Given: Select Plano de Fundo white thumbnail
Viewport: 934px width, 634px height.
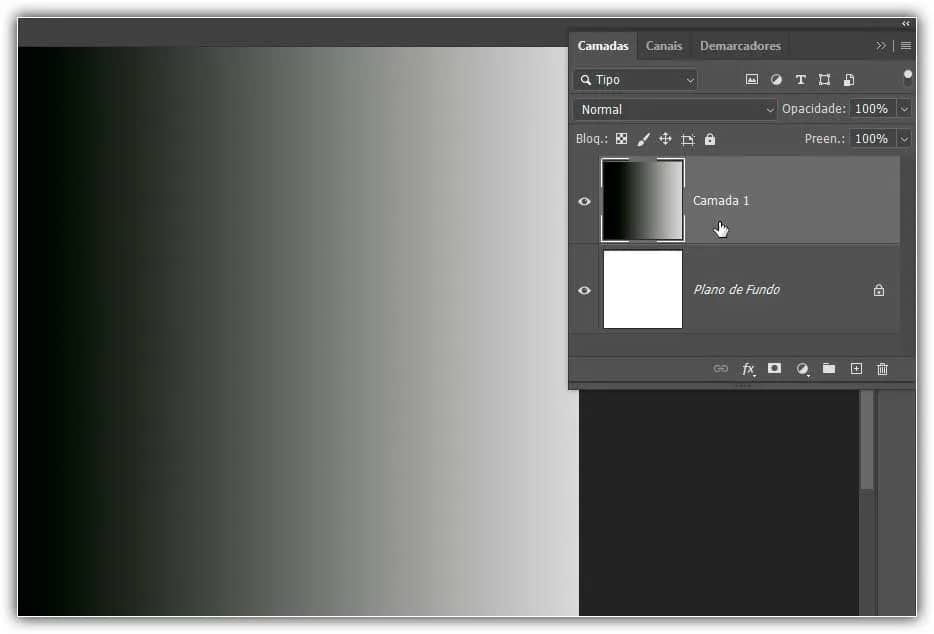Looking at the screenshot, I should click(643, 290).
